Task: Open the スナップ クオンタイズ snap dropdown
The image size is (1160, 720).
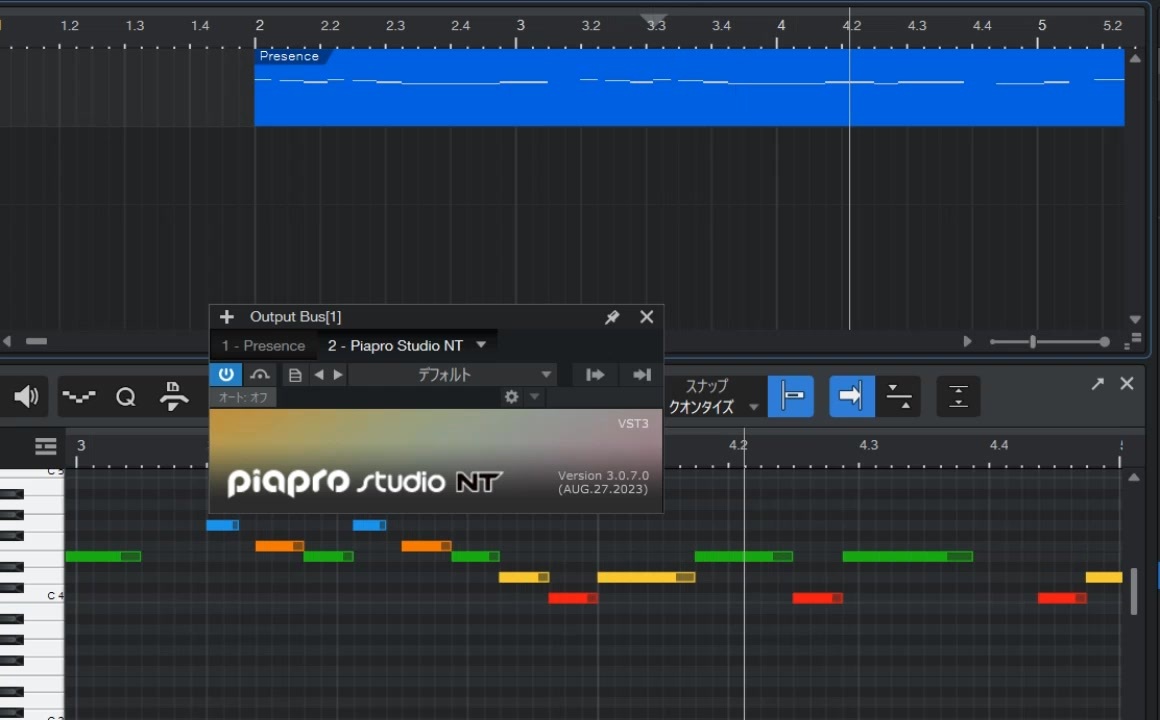Action: pos(713,397)
